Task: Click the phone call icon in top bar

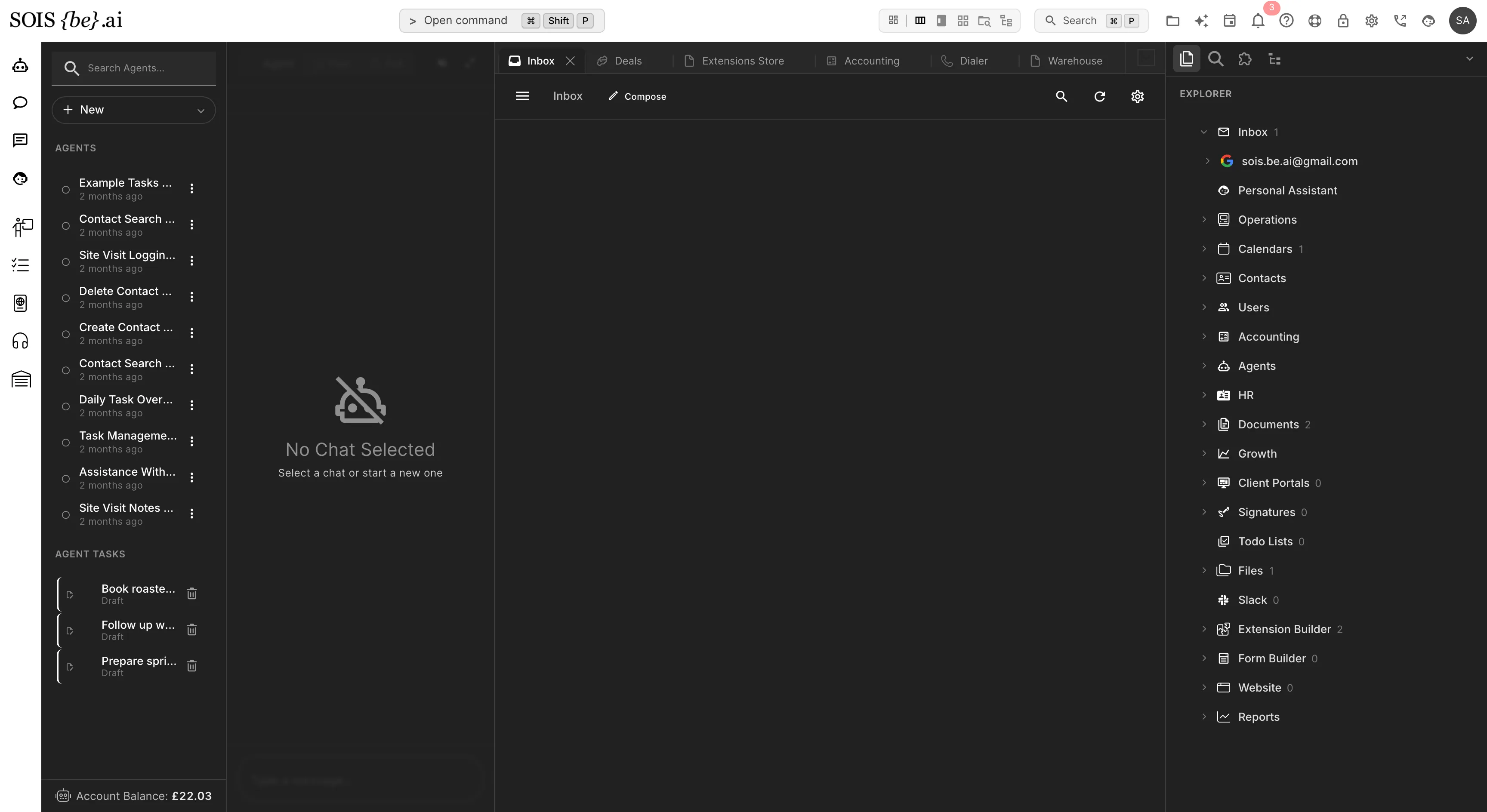Action: (x=1400, y=21)
